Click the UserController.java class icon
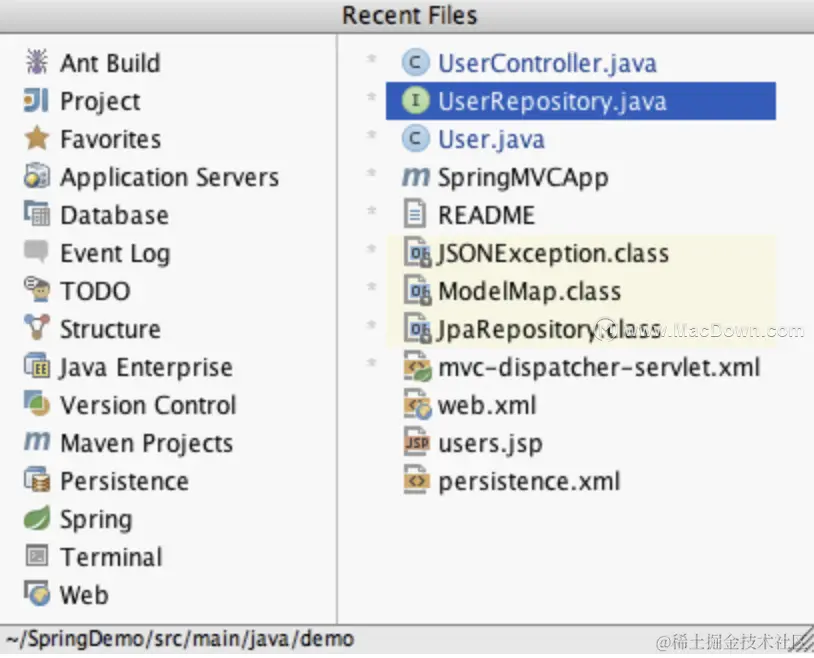The width and height of the screenshot is (814, 658). point(415,63)
